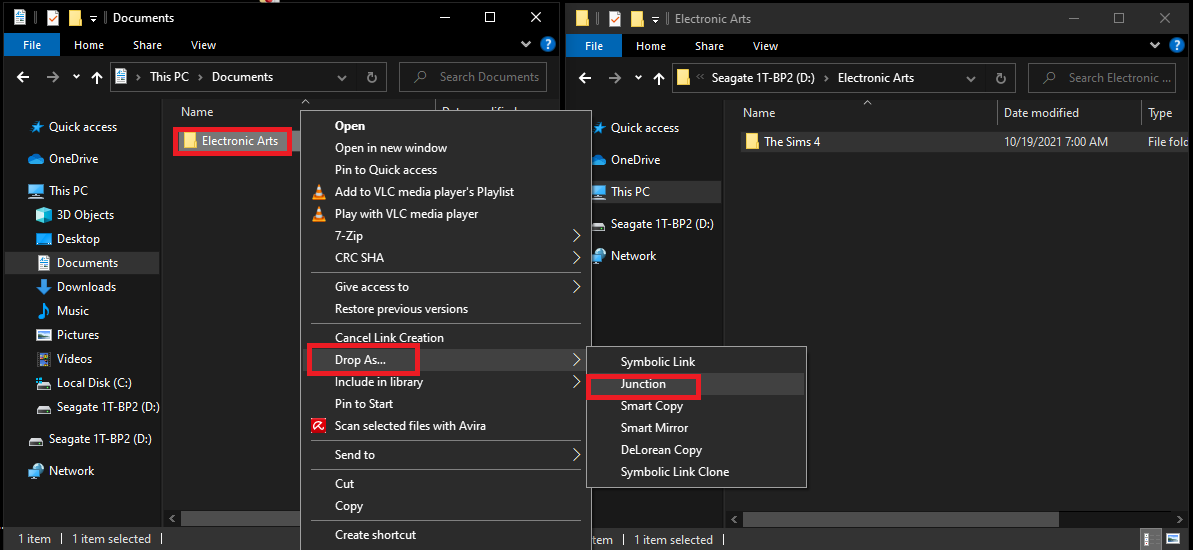
Task: Go forward in Documents window
Action: click(52, 77)
